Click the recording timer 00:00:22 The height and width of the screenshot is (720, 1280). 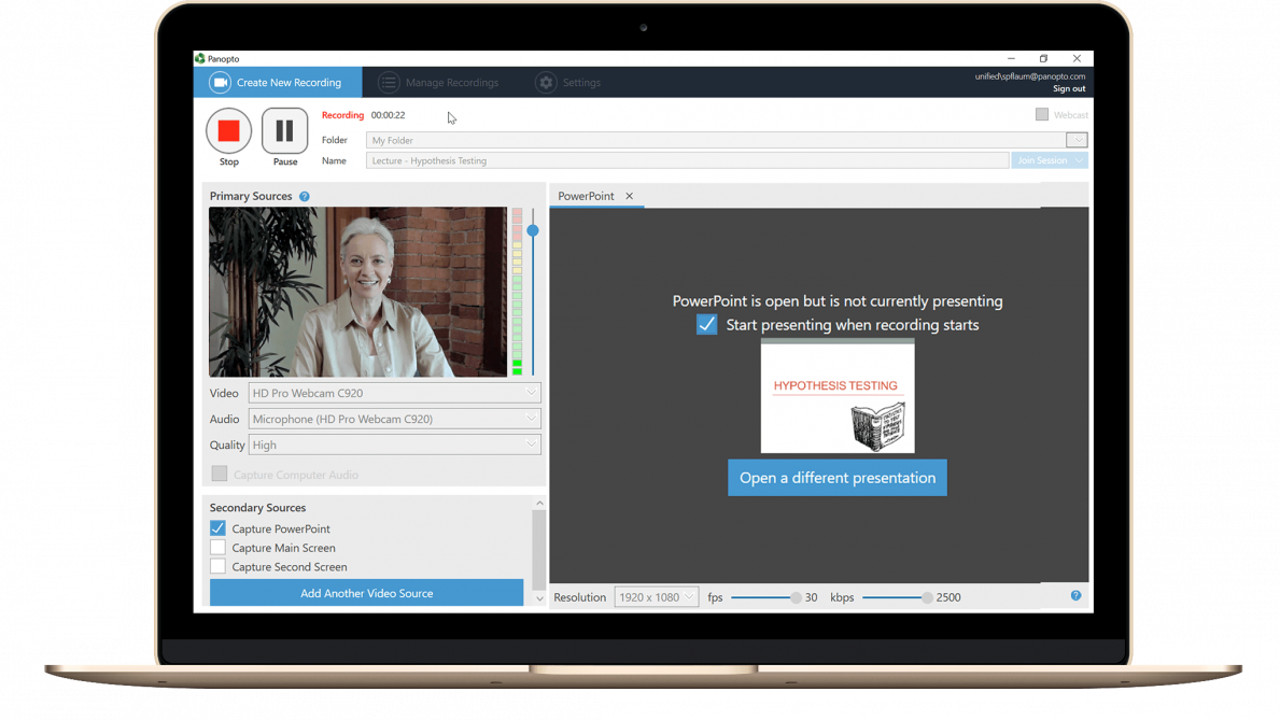[388, 115]
